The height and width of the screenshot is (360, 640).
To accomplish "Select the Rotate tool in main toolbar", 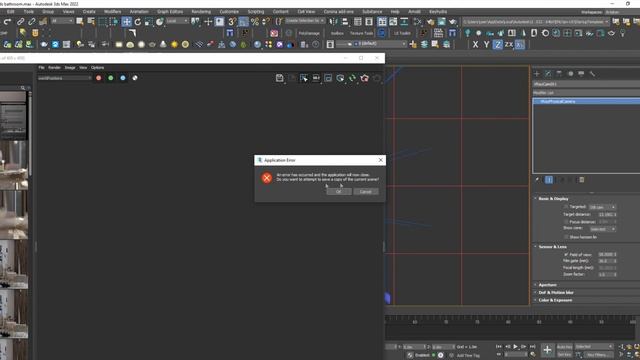I will pos(138,22).
